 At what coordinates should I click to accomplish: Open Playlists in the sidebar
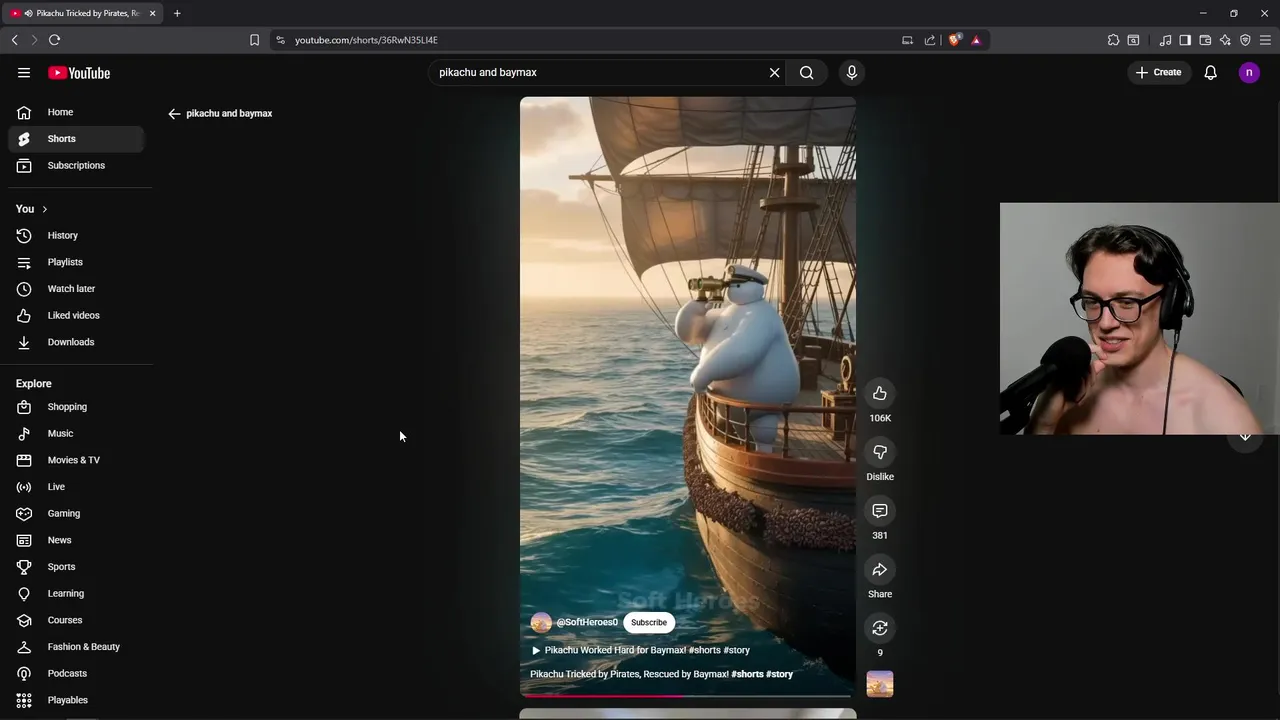coord(76,262)
